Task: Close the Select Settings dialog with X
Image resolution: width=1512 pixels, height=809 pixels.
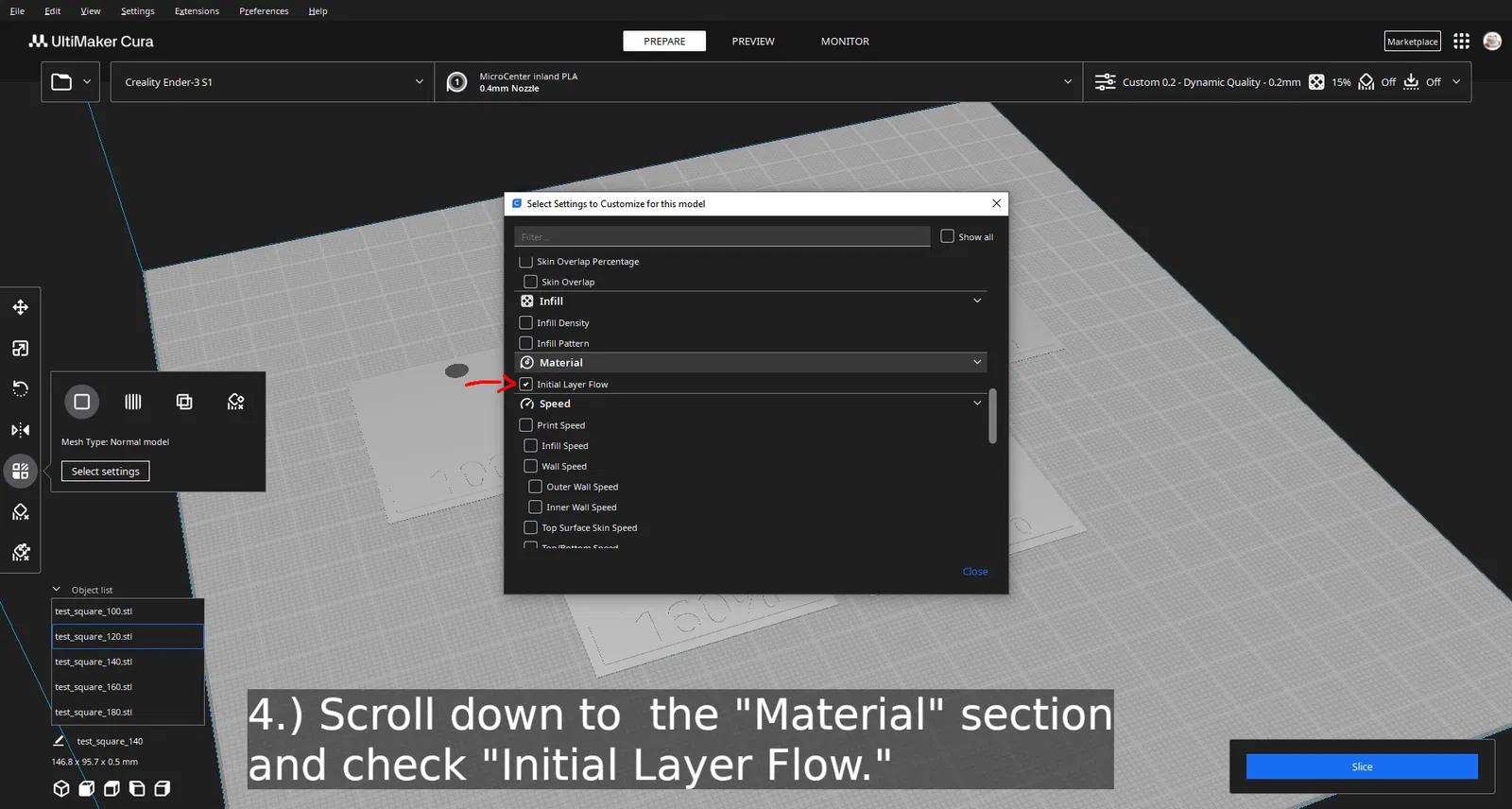Action: (x=996, y=203)
